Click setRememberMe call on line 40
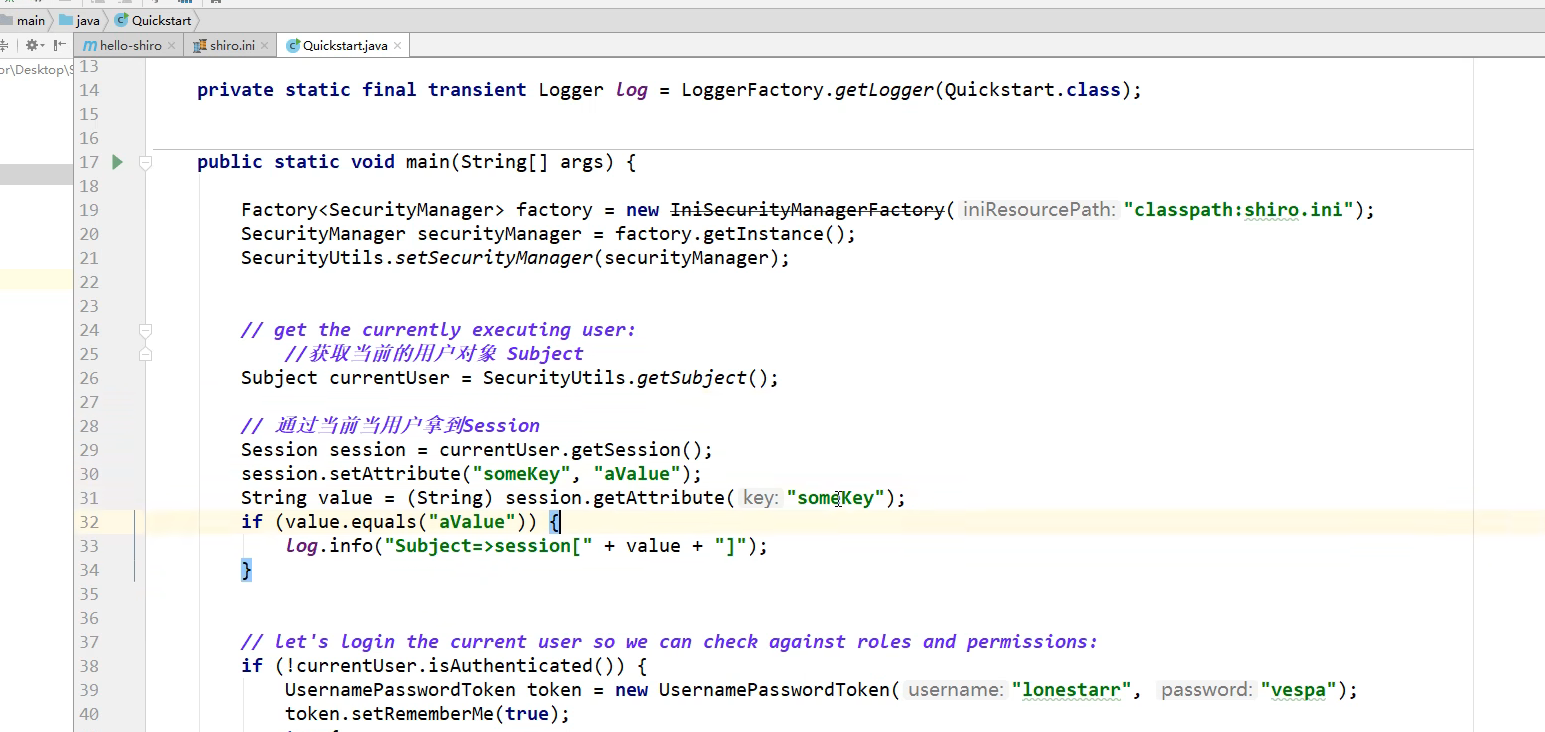The image size is (1545, 732). tap(421, 714)
